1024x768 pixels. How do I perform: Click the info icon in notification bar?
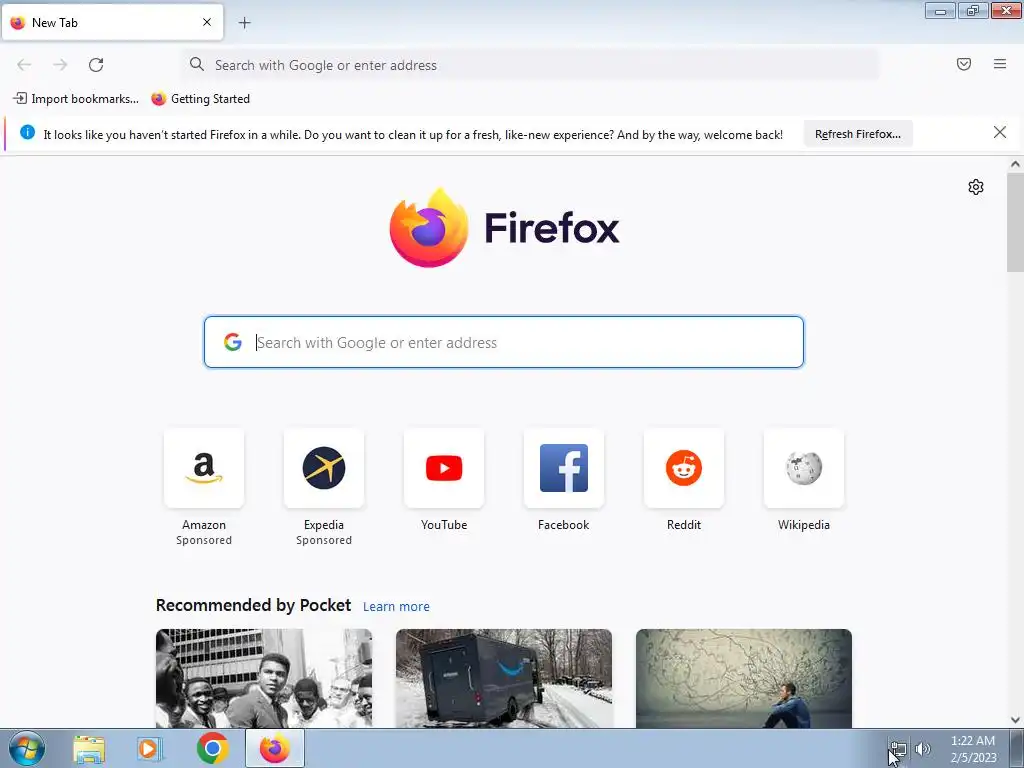[27, 133]
